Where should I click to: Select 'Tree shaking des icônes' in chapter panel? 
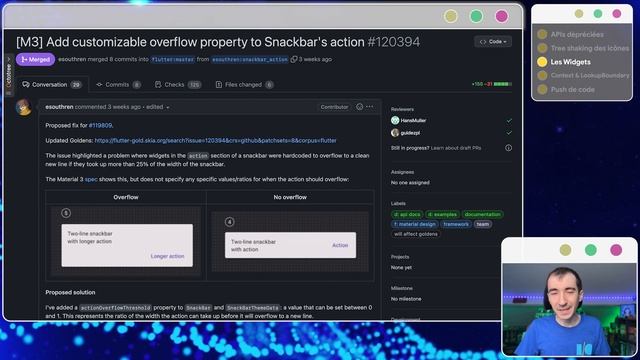[x=589, y=48]
